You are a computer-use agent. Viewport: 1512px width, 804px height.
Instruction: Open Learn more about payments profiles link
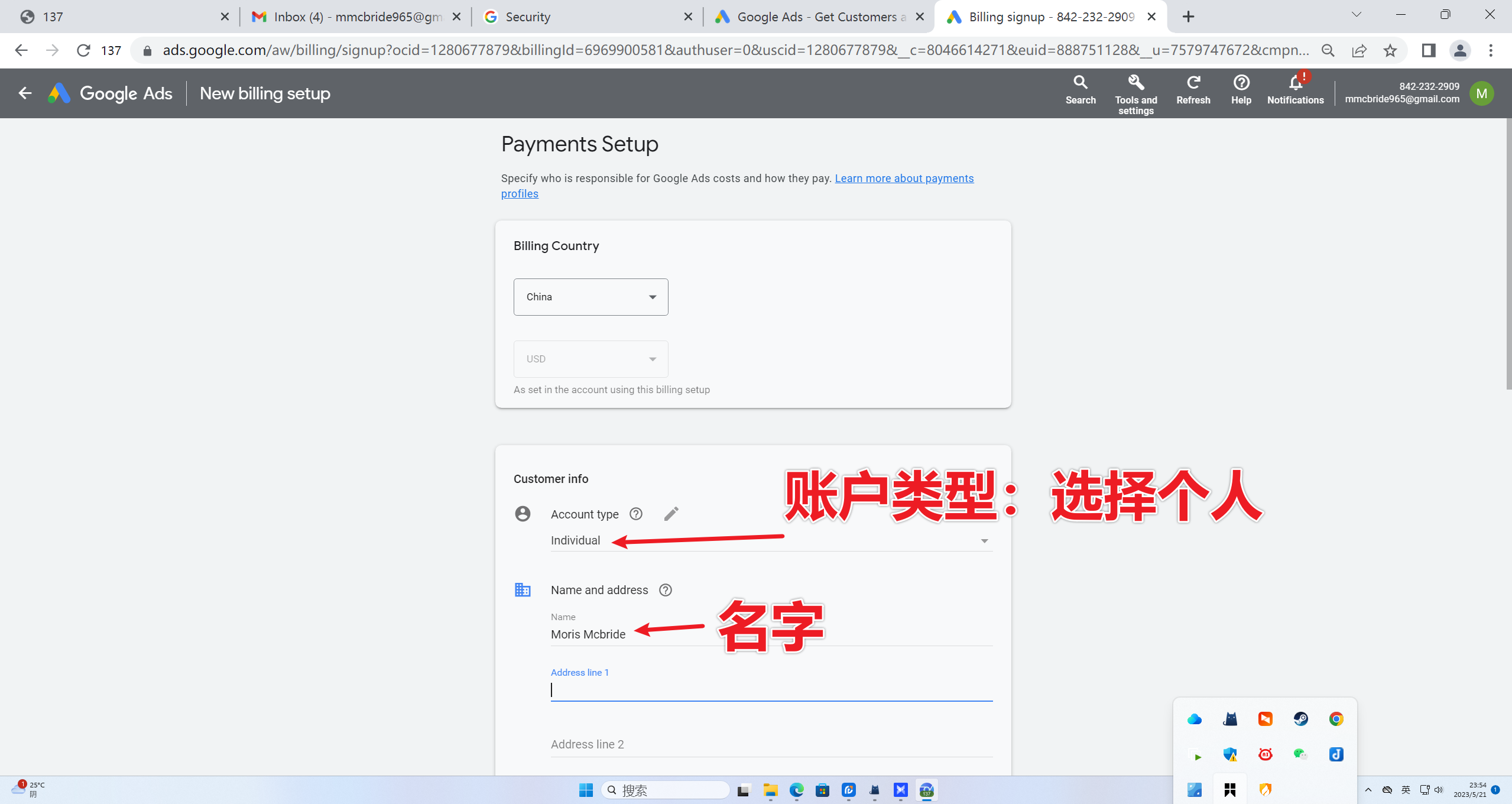pyautogui.click(x=904, y=179)
